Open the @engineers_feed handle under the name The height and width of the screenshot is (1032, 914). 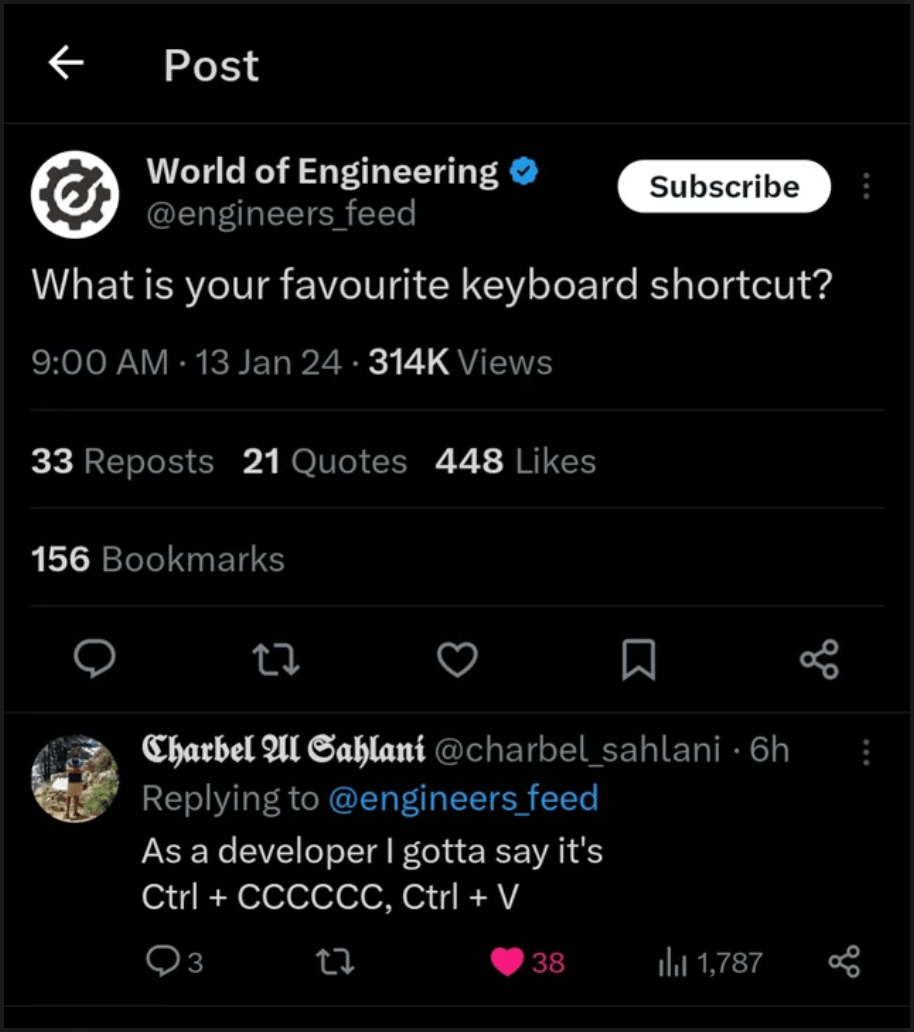pos(281,214)
